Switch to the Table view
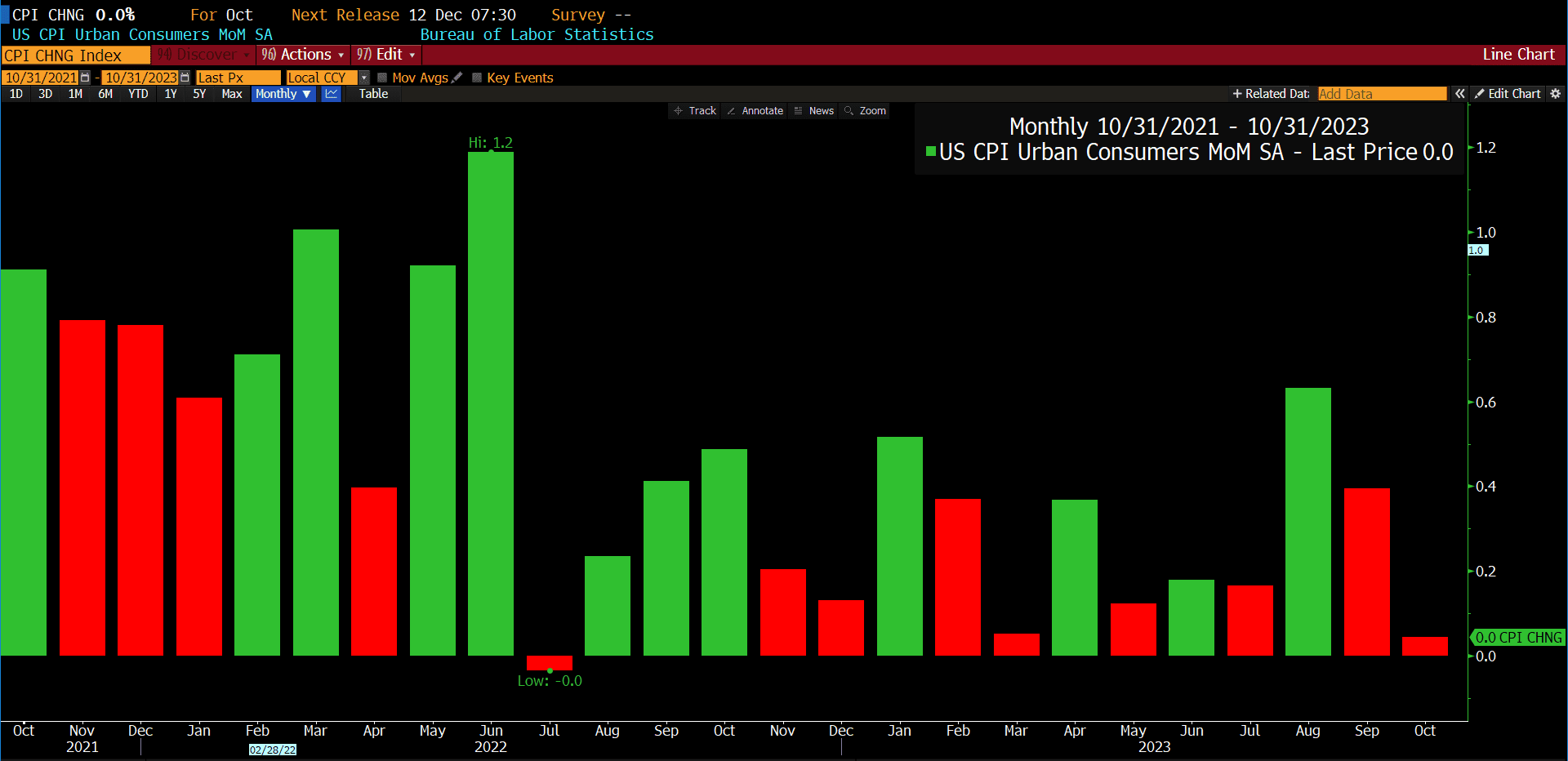1568x761 pixels. click(373, 94)
